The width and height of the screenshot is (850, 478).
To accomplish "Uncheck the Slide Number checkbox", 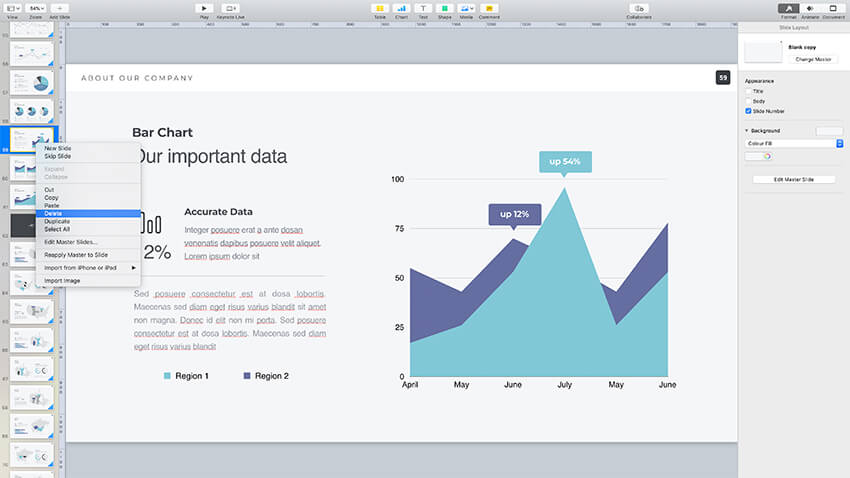I will (x=749, y=111).
